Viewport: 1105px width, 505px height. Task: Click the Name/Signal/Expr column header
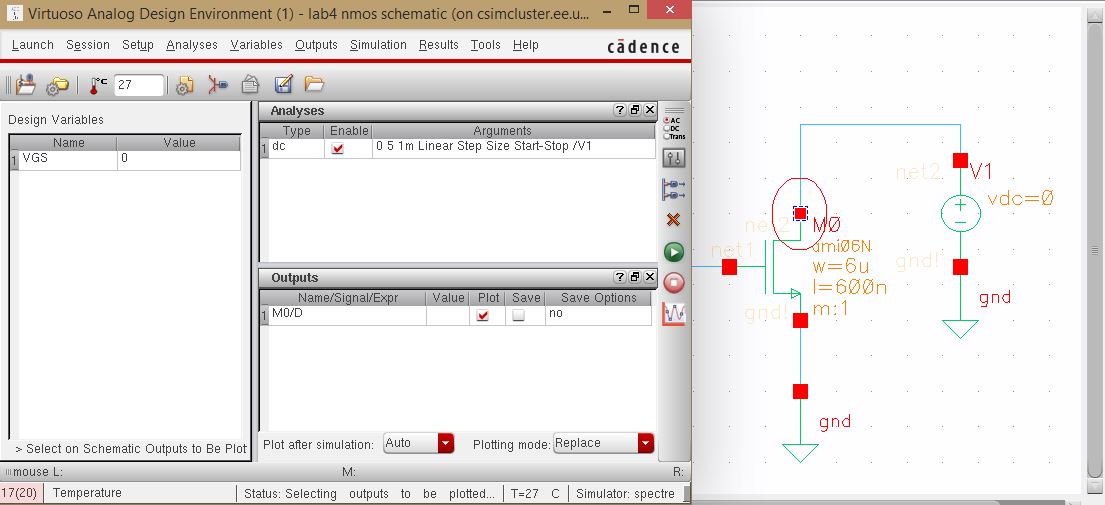347,298
